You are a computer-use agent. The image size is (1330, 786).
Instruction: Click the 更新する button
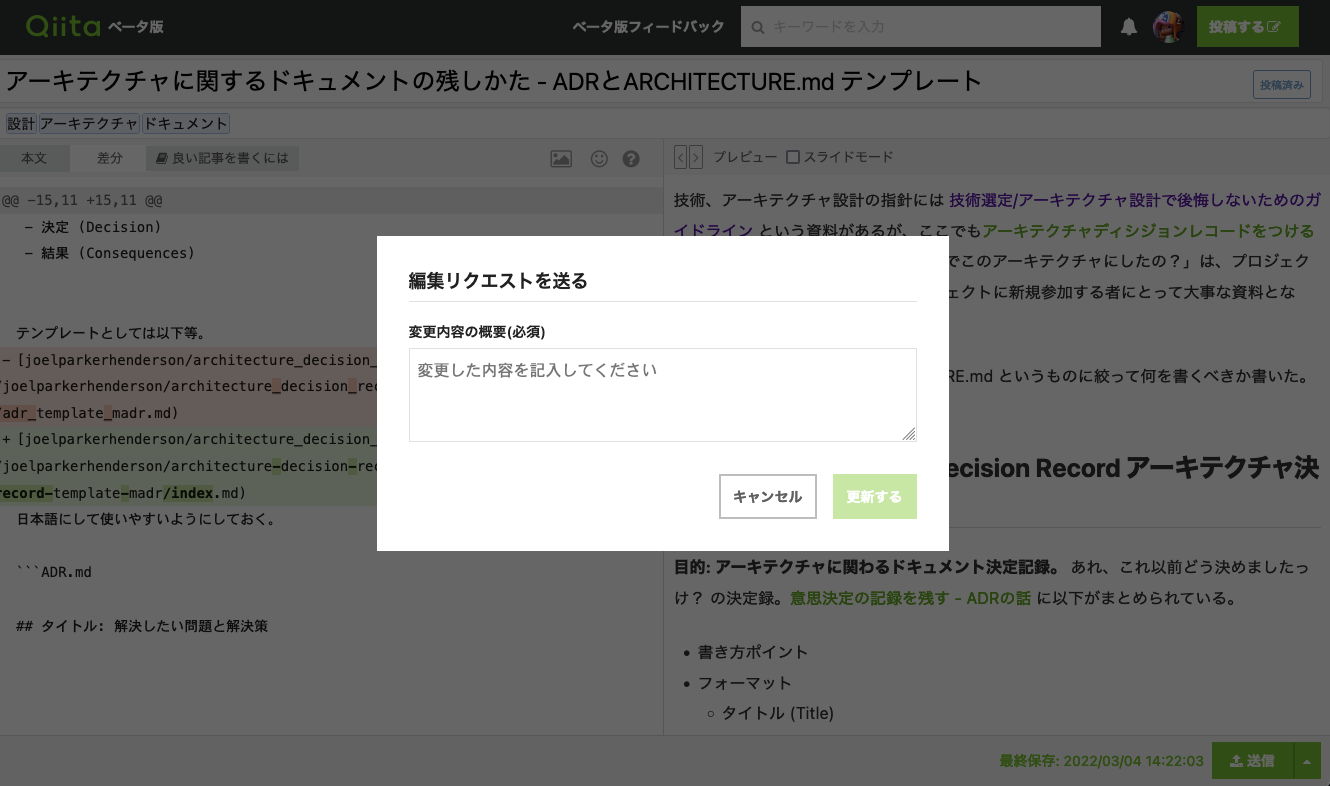[875, 497]
